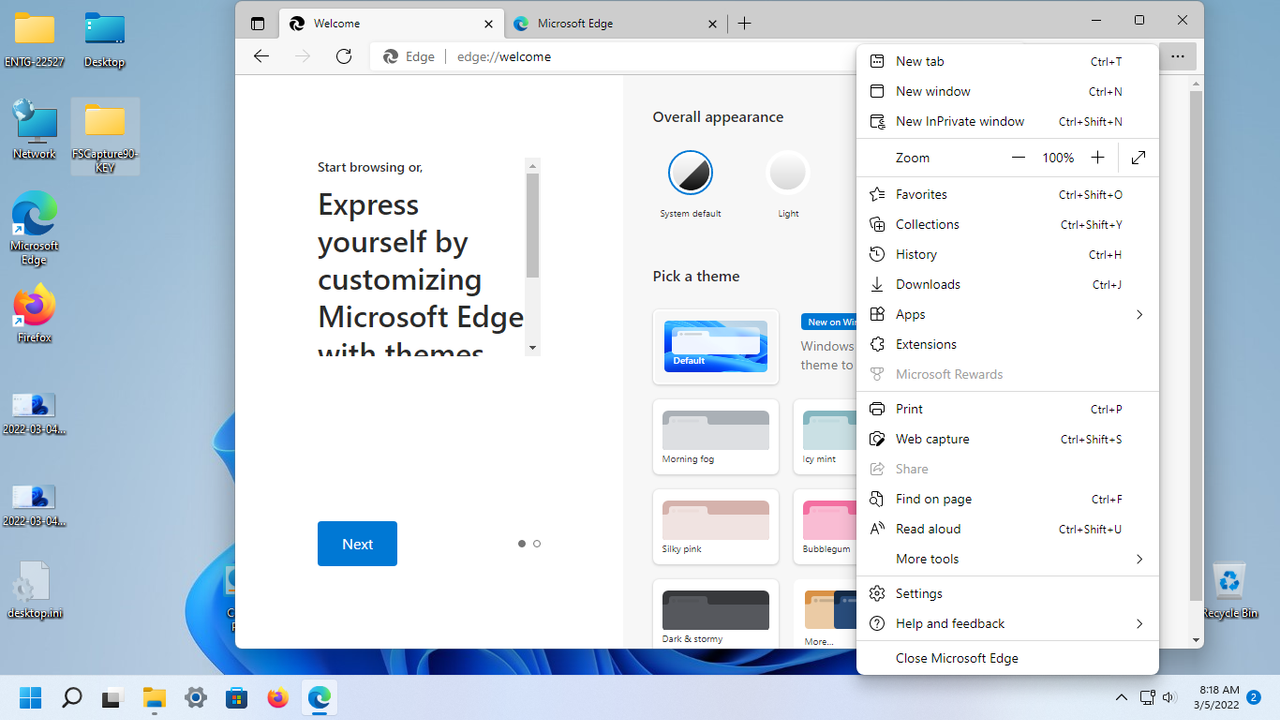Select Microsoft Edge taskbar icon
The width and height of the screenshot is (1280, 720).
pos(319,697)
